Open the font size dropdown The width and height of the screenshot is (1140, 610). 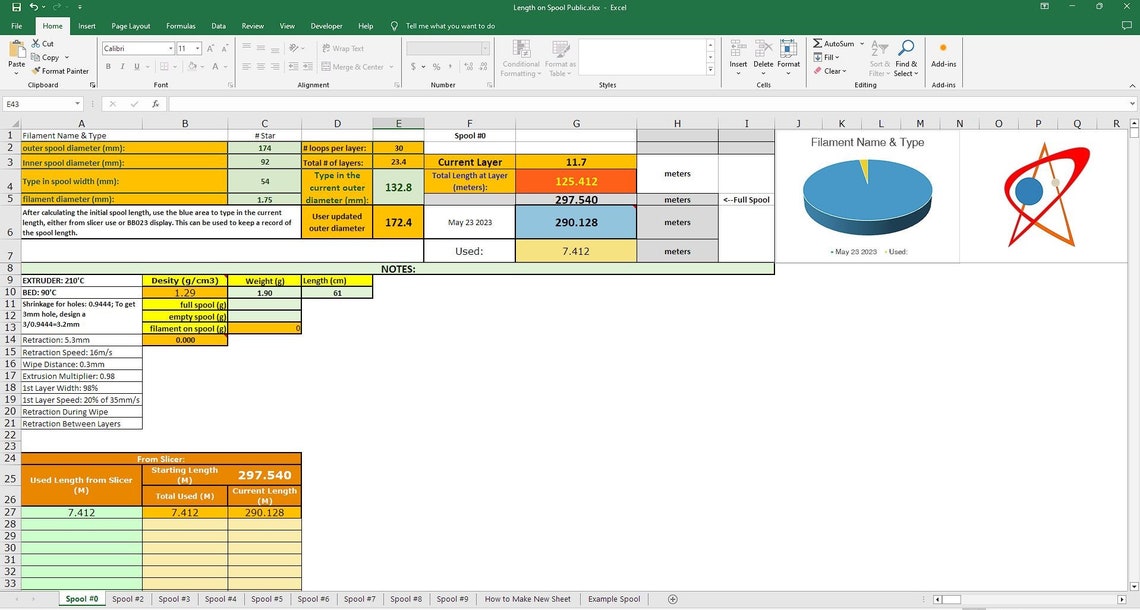(197, 48)
